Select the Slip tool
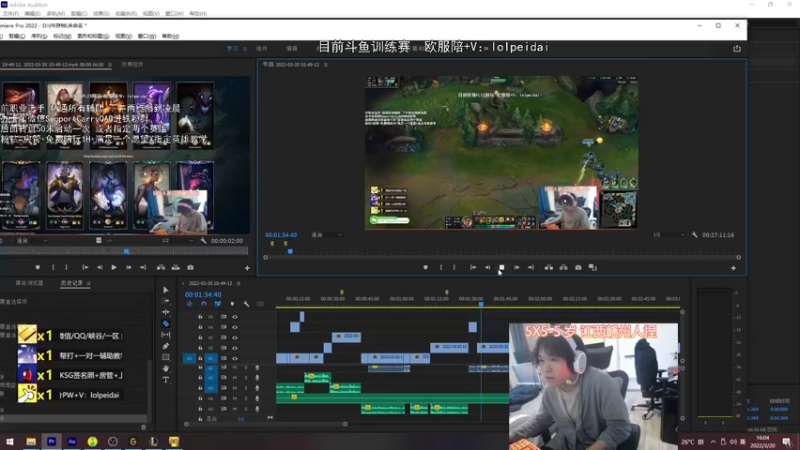This screenshot has width=800, height=450. click(166, 335)
